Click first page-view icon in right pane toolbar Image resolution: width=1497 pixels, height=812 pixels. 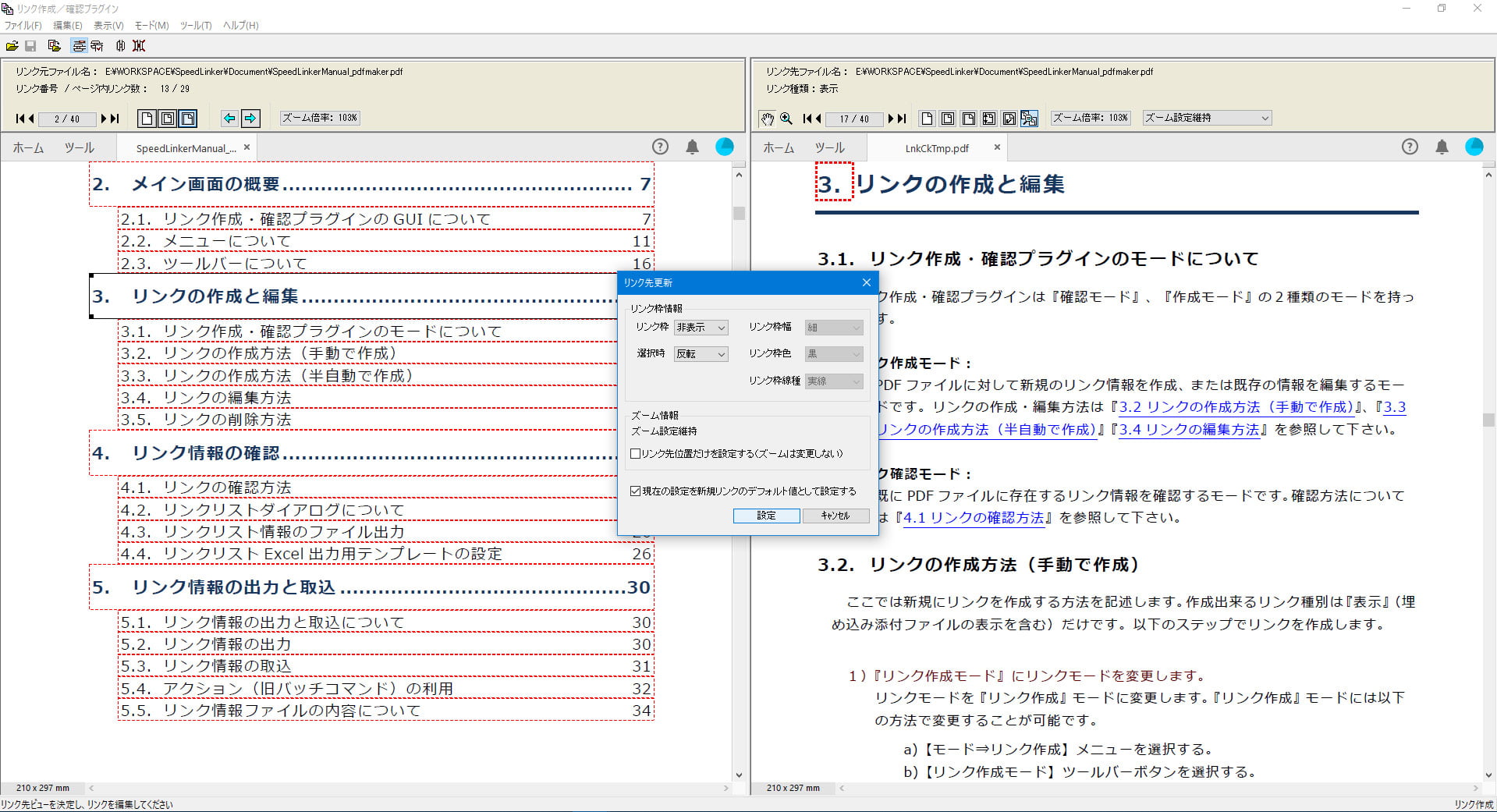pyautogui.click(x=927, y=119)
